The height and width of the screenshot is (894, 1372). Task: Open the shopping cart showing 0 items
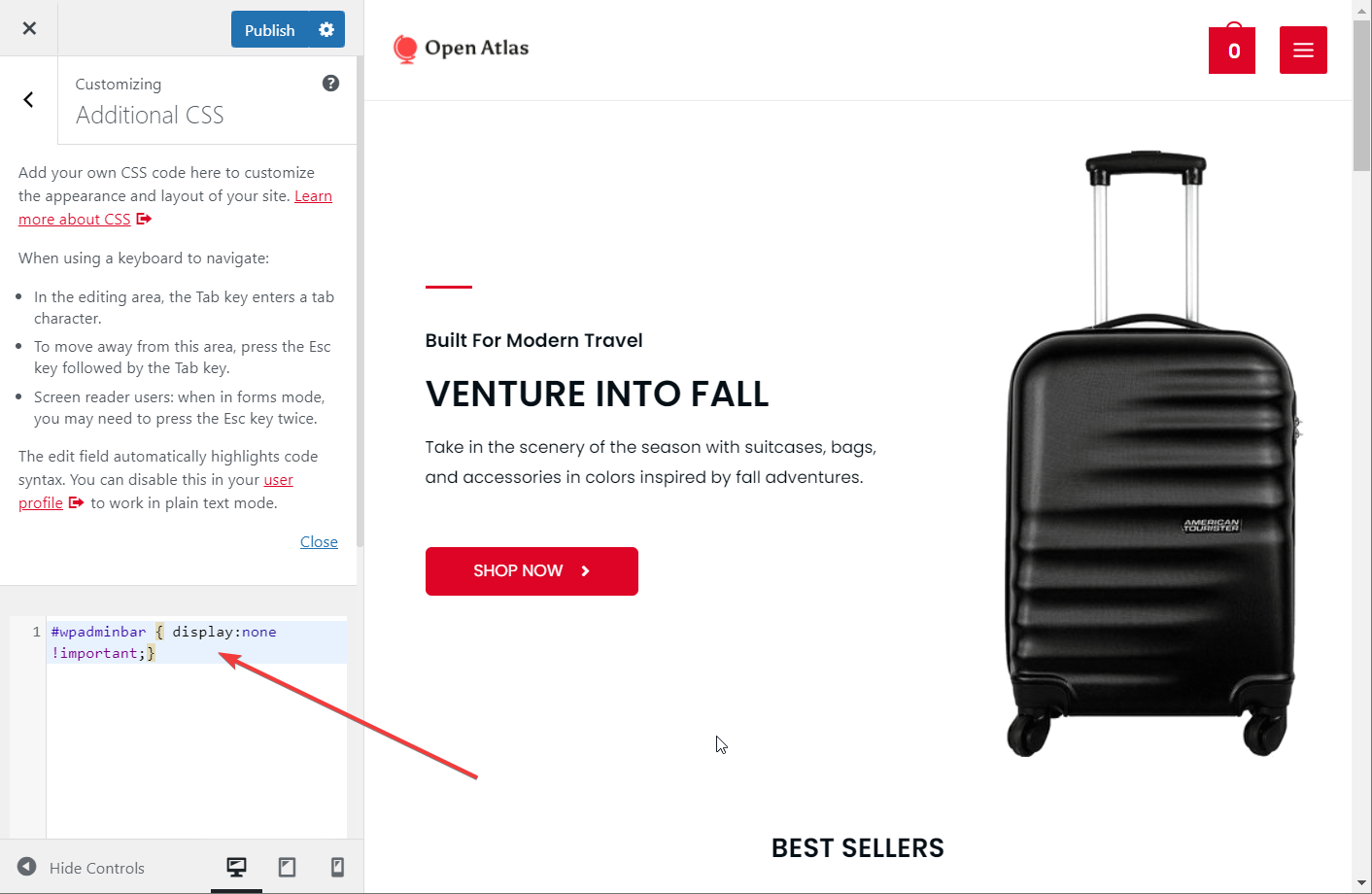(1231, 50)
